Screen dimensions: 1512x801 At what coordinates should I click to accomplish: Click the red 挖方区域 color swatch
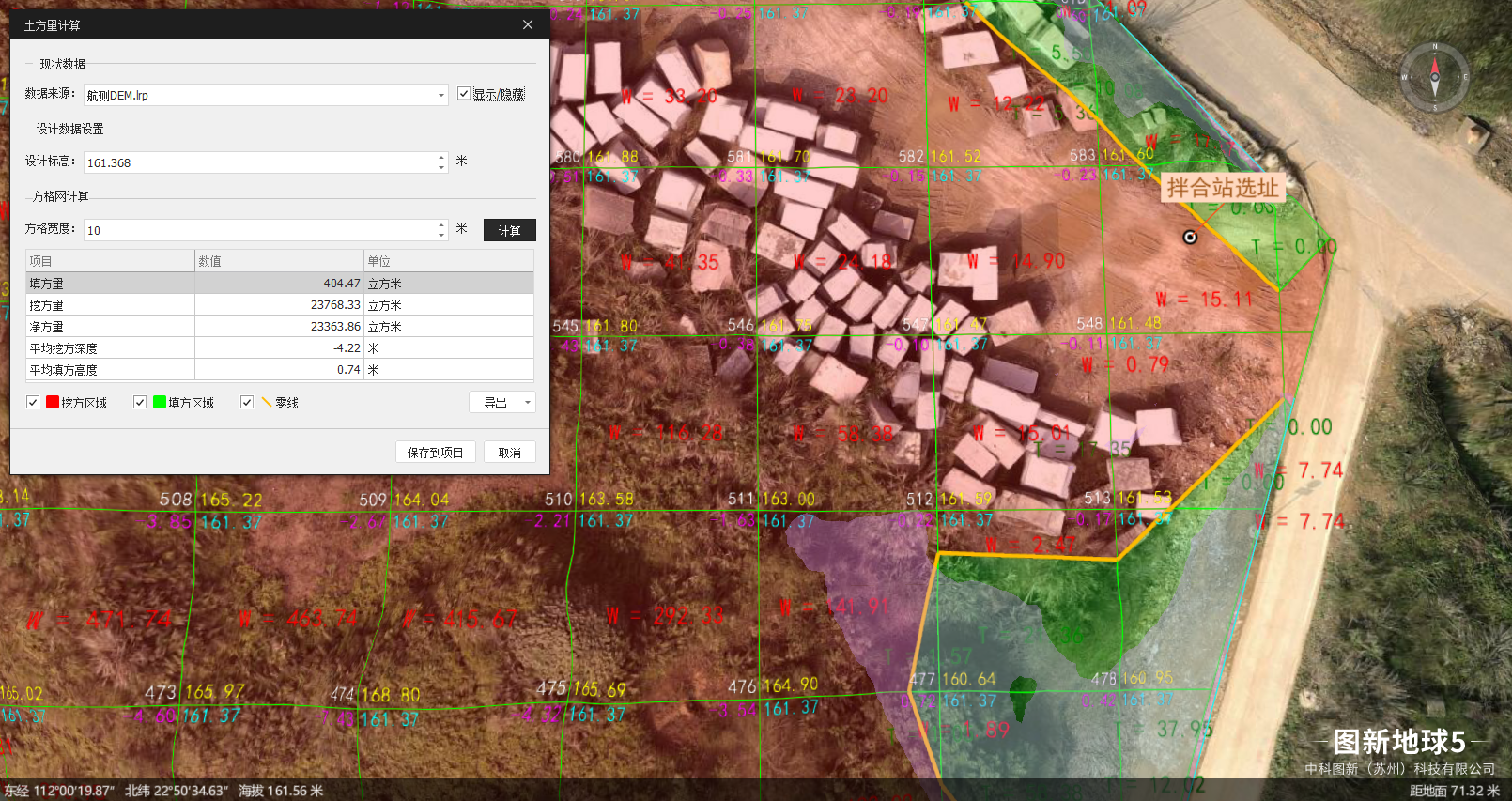[53, 403]
